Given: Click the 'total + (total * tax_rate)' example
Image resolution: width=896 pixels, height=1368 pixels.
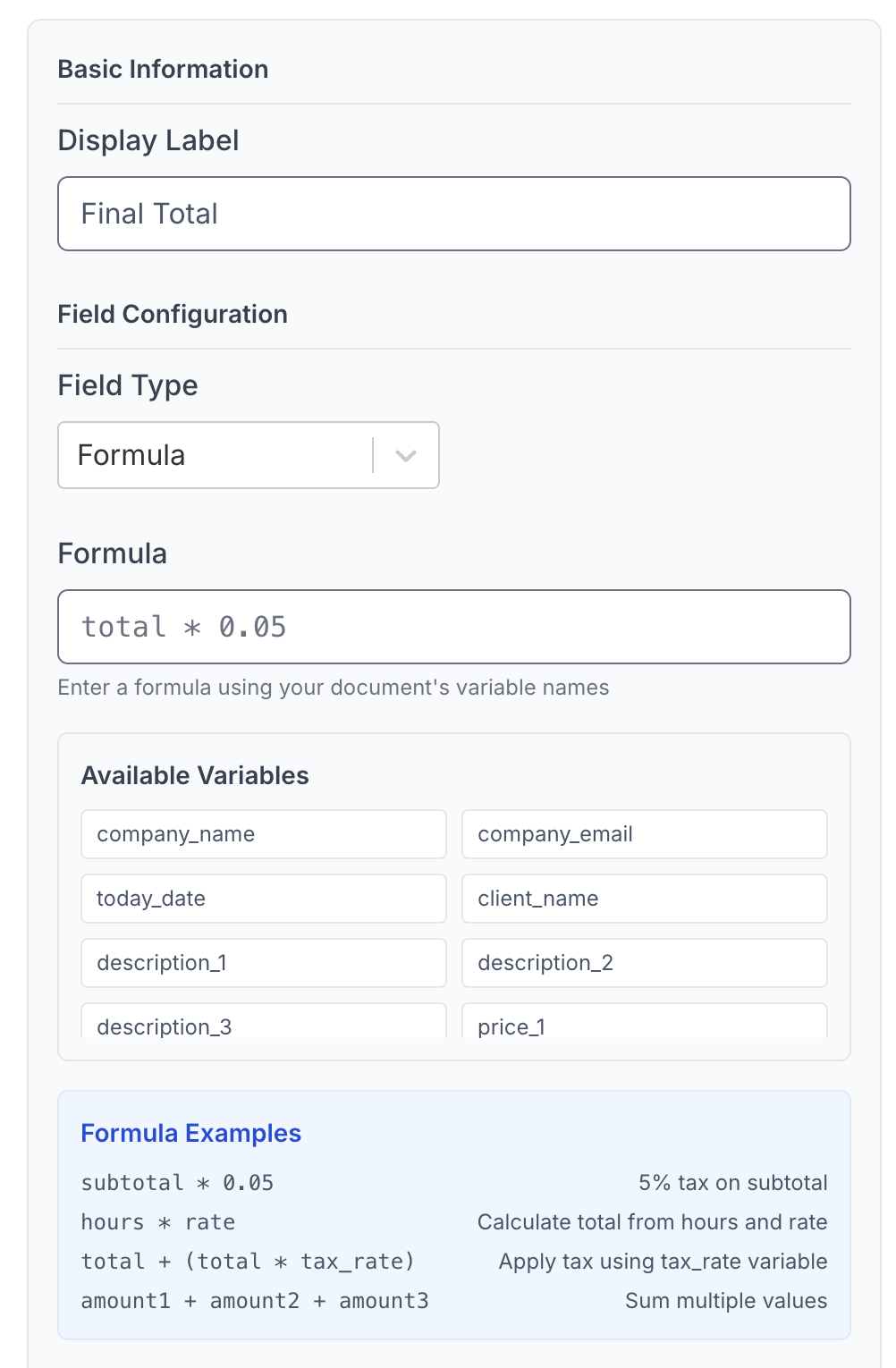Looking at the screenshot, I should click(249, 1262).
